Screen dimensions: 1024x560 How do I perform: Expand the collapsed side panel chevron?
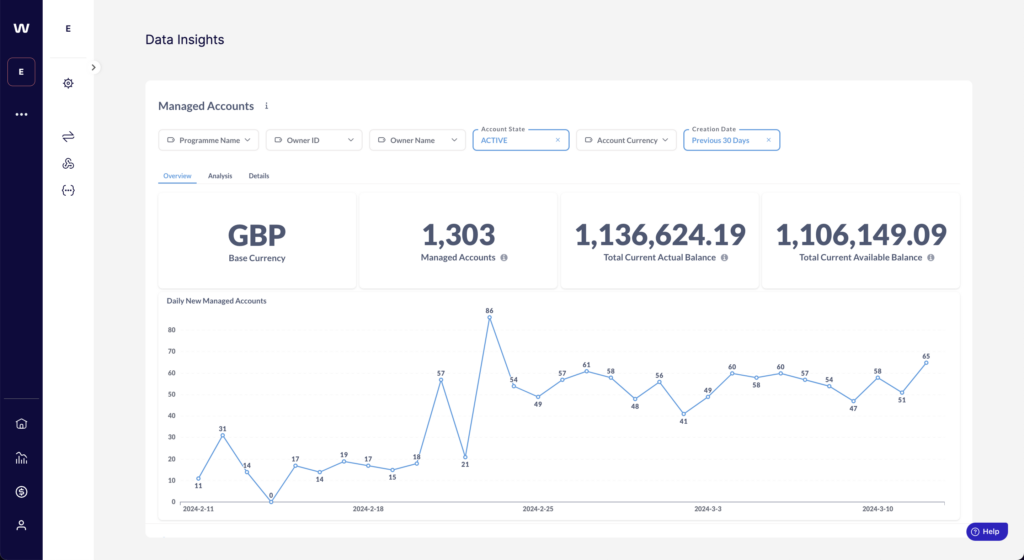tap(93, 67)
